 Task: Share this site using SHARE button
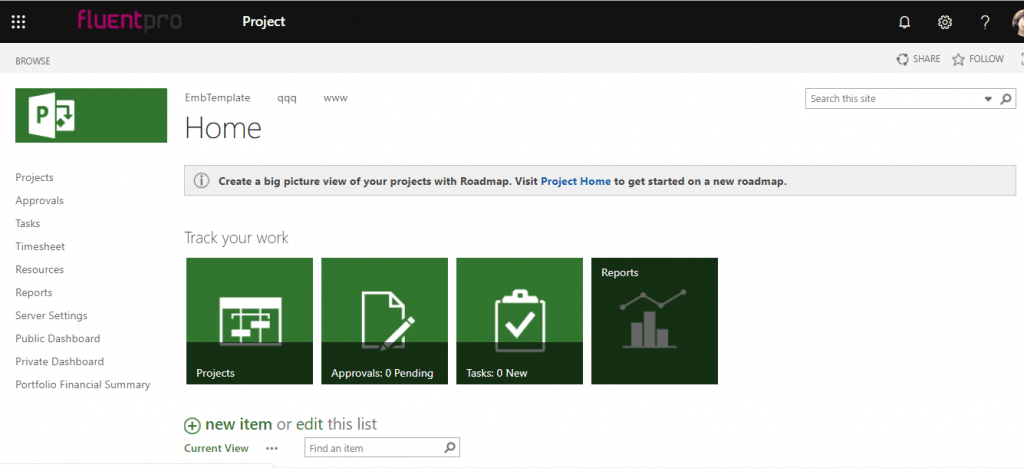(x=918, y=59)
